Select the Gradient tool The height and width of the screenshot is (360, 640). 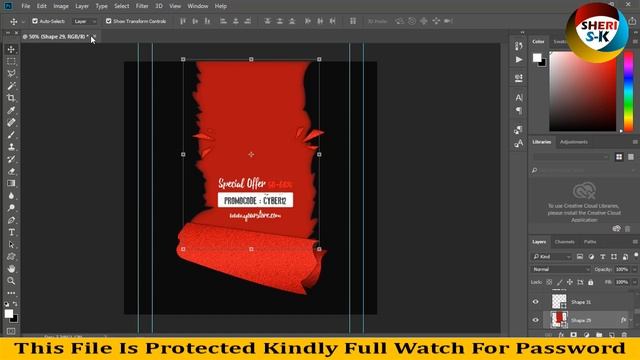pyautogui.click(x=11, y=184)
